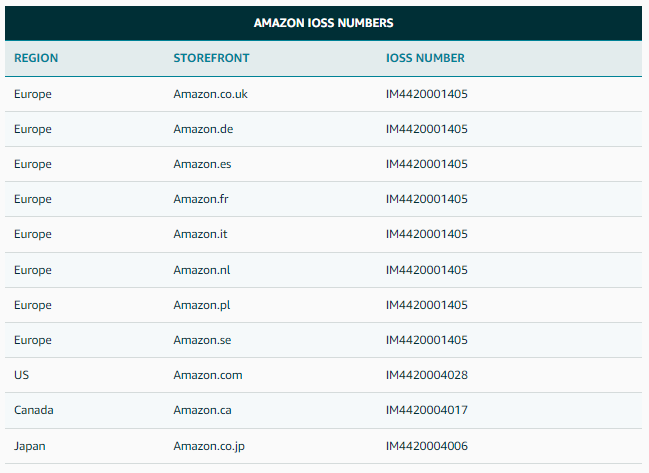Click IOSS number IM4420004028
Screen dimensions: 649x473
point(426,375)
